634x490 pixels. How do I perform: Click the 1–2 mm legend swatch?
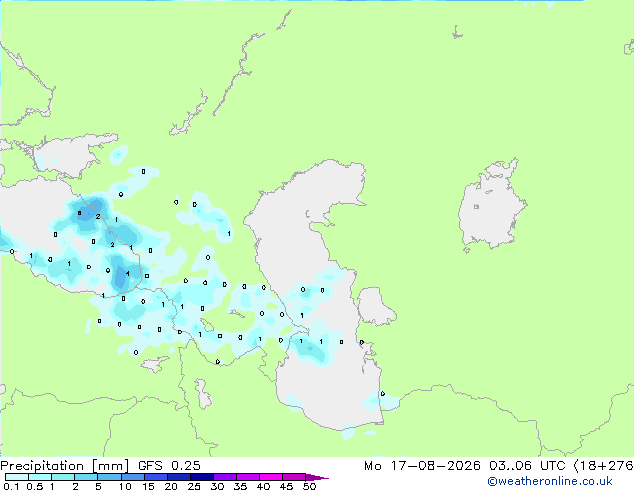[63, 477]
